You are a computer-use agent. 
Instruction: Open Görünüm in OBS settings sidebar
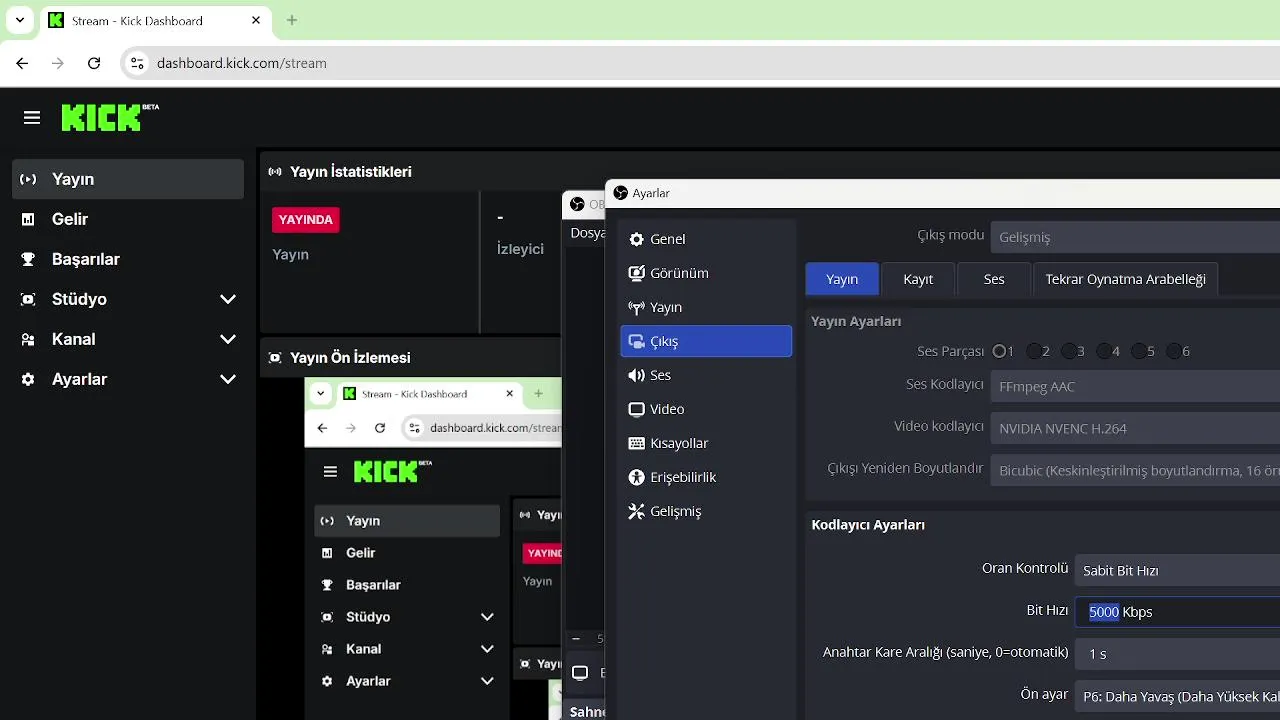tap(706, 273)
